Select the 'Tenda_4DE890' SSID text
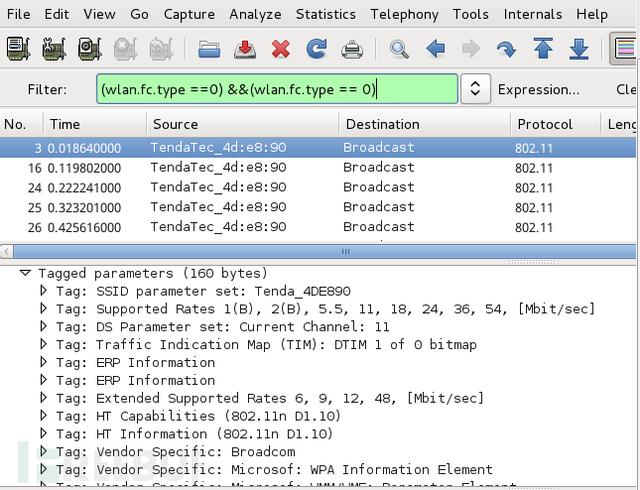This screenshot has width=640, height=490. tap(302, 291)
